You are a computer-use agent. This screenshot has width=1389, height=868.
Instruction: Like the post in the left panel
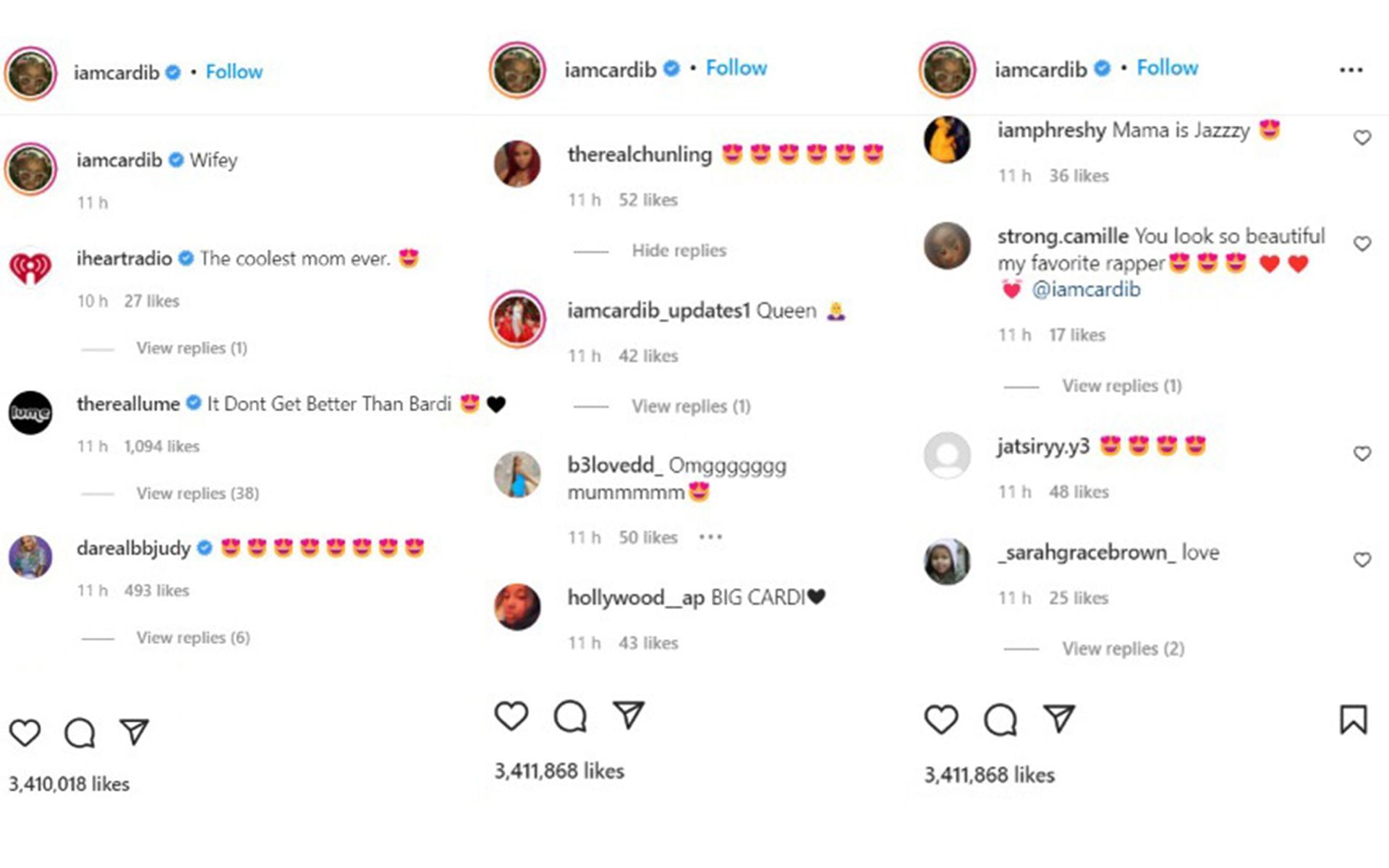coord(25,733)
